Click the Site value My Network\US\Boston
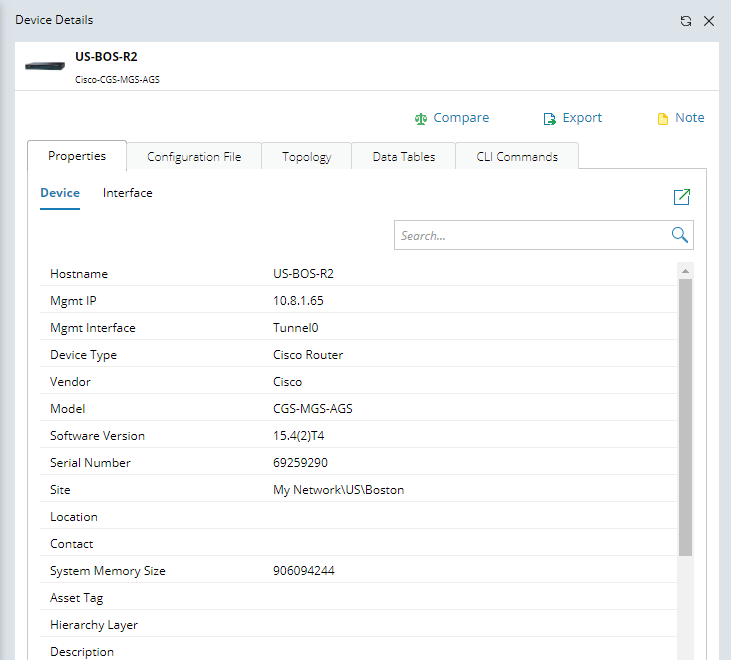This screenshot has width=731, height=660. (x=338, y=490)
